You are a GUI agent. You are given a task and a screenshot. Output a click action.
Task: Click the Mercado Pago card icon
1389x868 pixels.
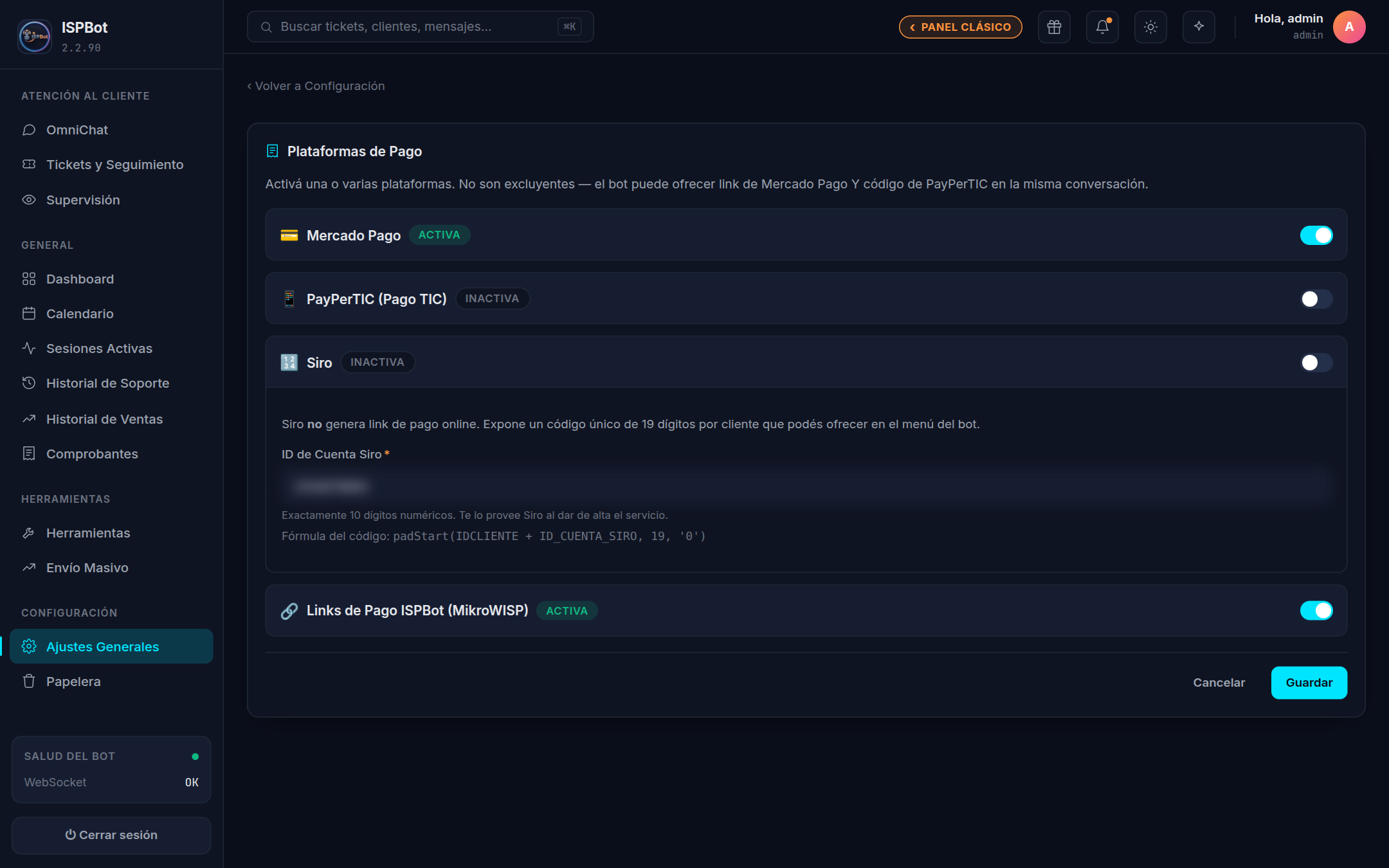click(x=289, y=235)
